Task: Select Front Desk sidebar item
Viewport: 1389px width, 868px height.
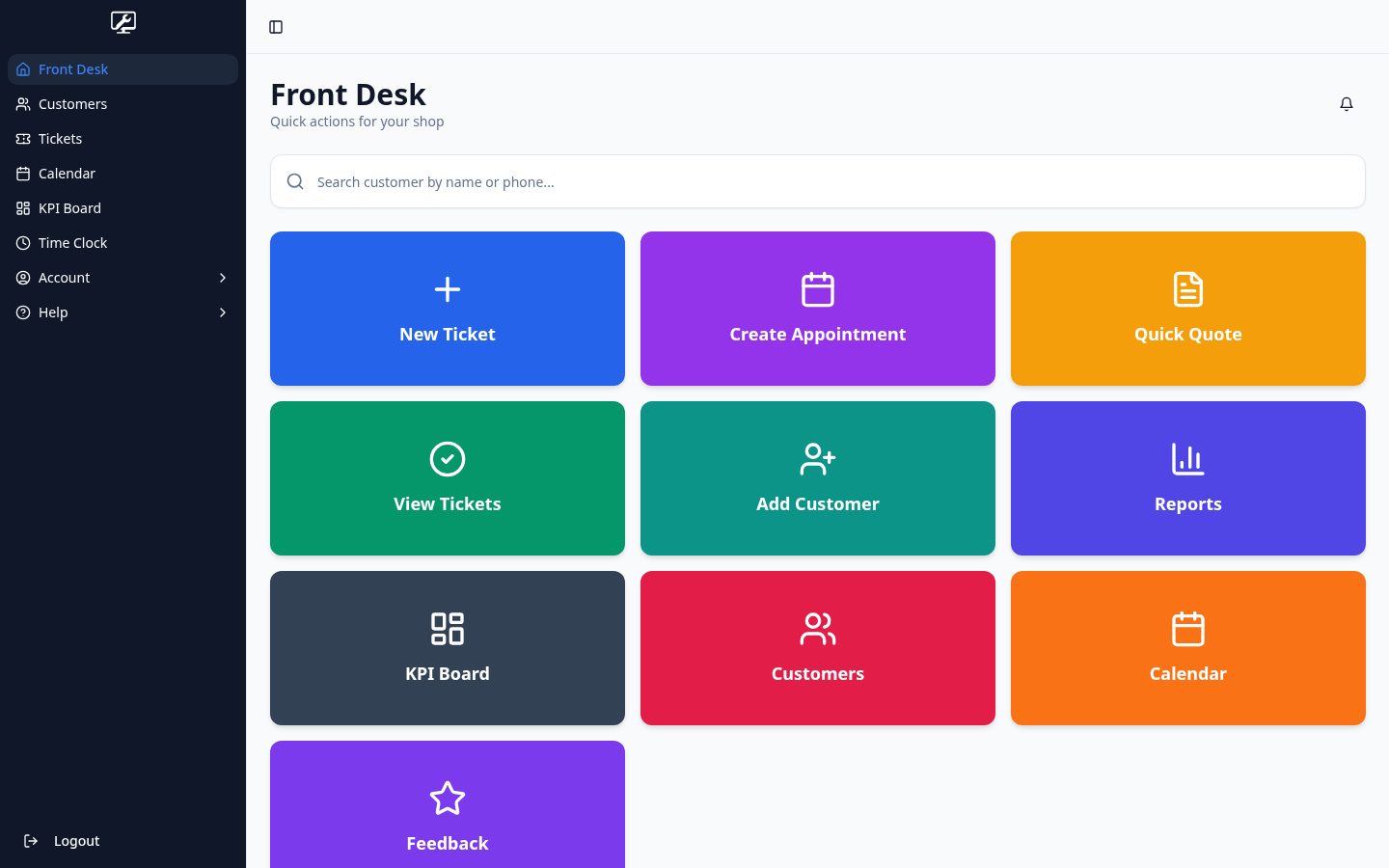Action: (x=123, y=69)
